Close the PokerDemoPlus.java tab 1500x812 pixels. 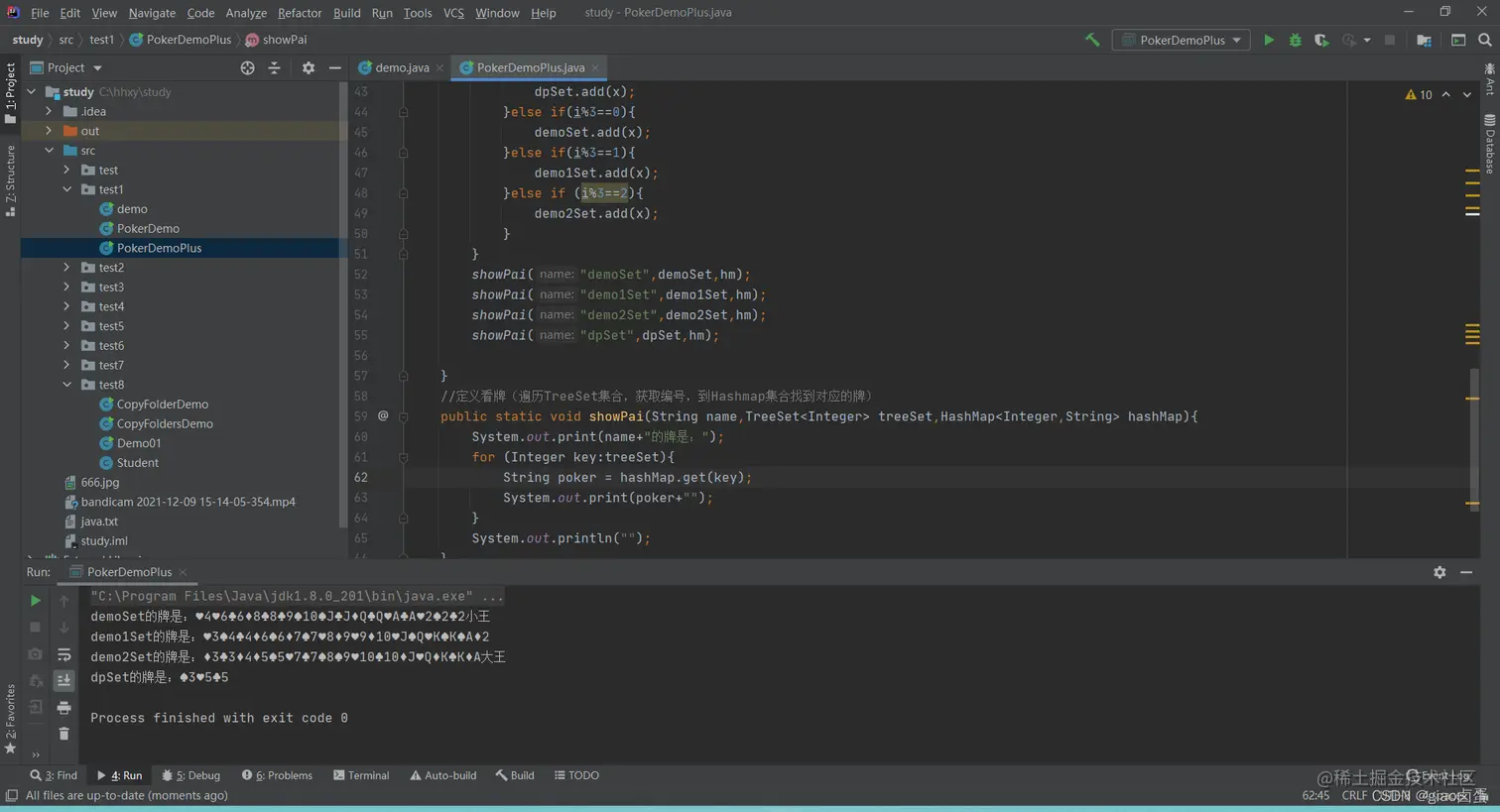coord(594,67)
